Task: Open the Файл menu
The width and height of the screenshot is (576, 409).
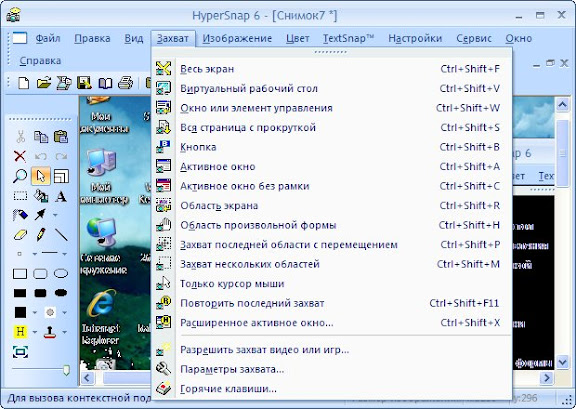Action: [x=48, y=38]
